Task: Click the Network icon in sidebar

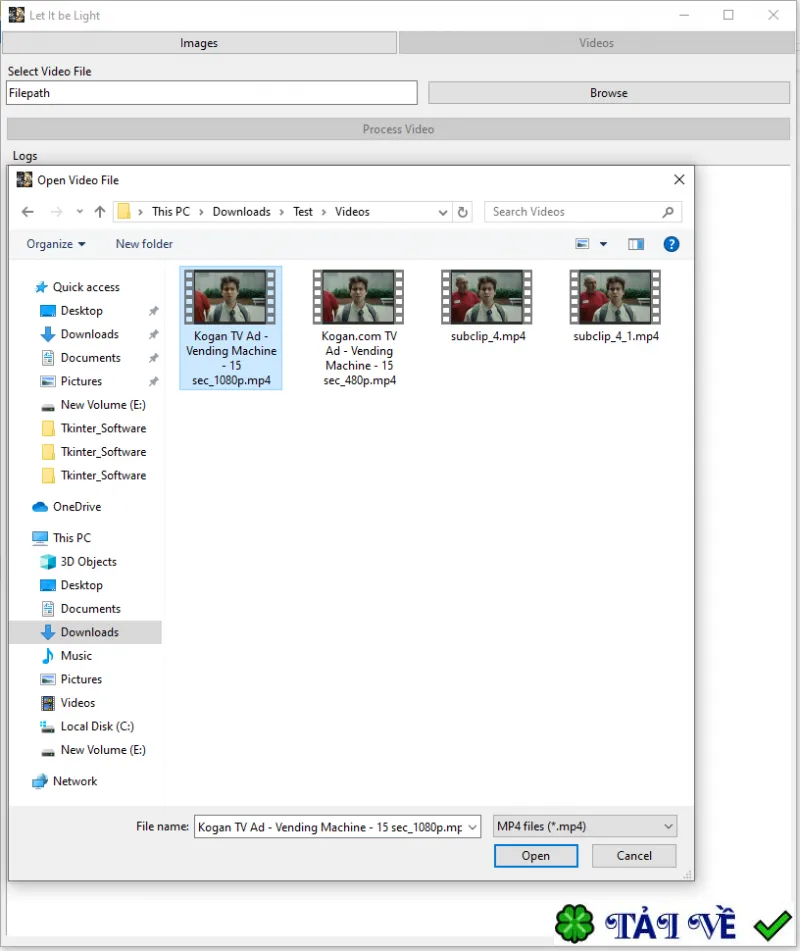Action: pyautogui.click(x=40, y=781)
